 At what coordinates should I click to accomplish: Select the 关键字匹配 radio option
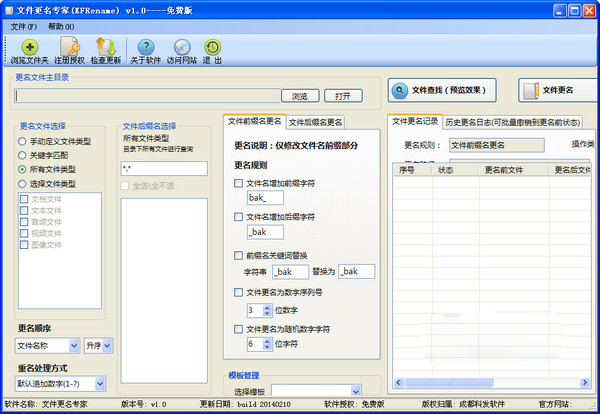tap(22, 155)
